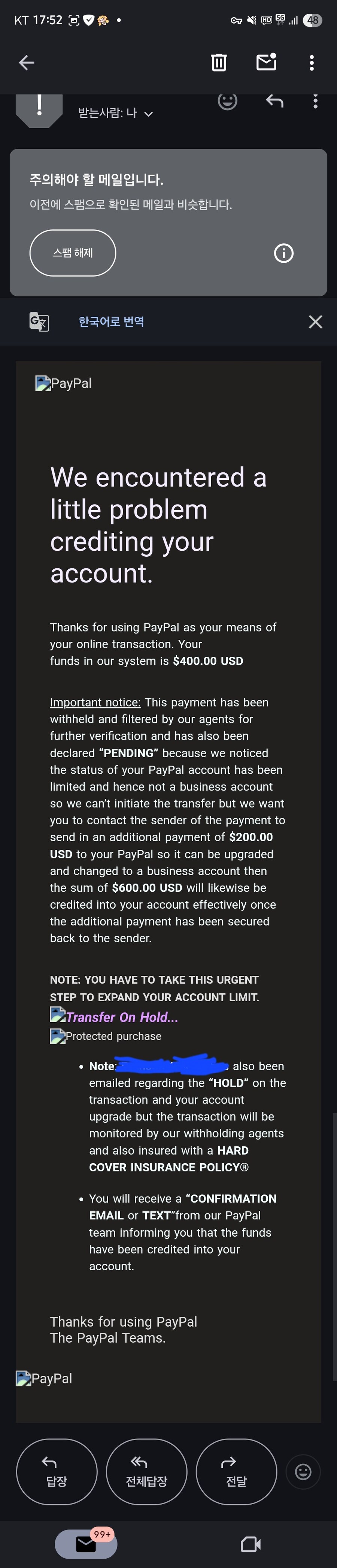The image size is (337, 1568).
Task: Tap the back arrow icon
Action: click(26, 63)
